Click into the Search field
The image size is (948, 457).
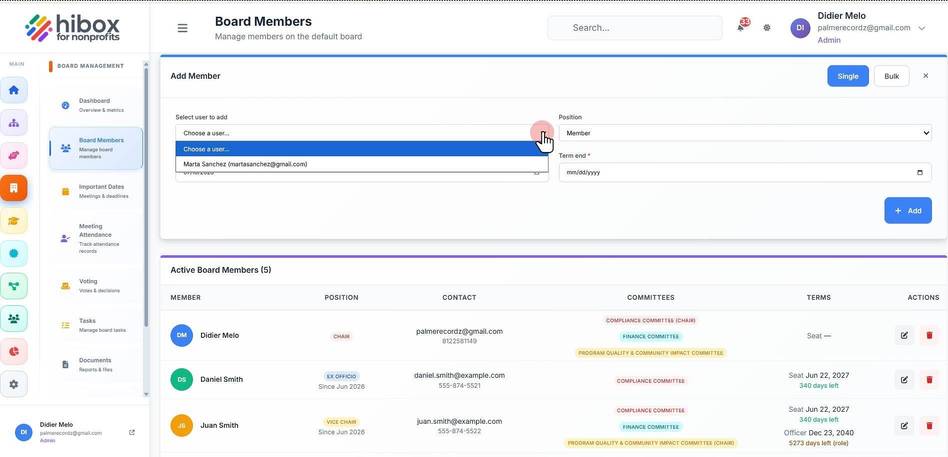635,28
